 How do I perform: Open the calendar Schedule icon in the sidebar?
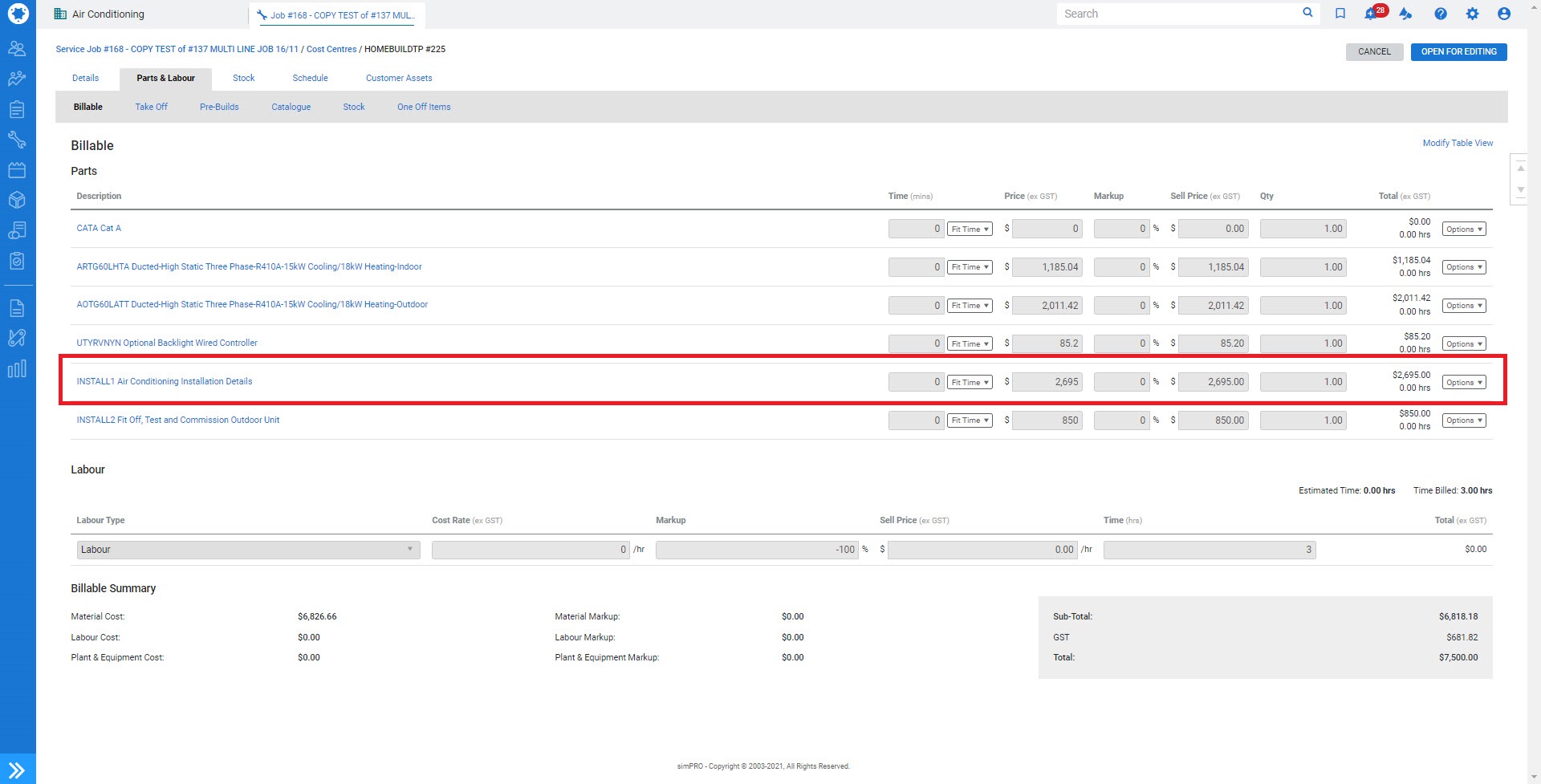[17, 170]
